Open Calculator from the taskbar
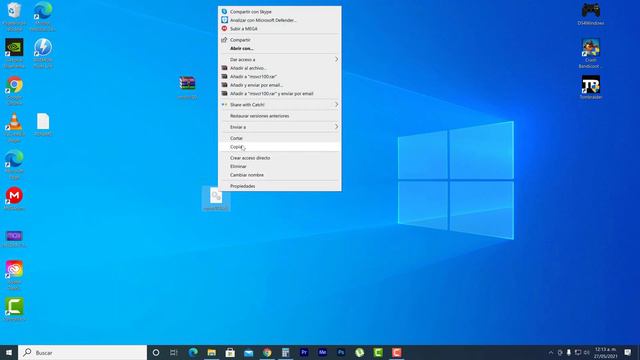The image size is (640, 360). tap(286, 353)
